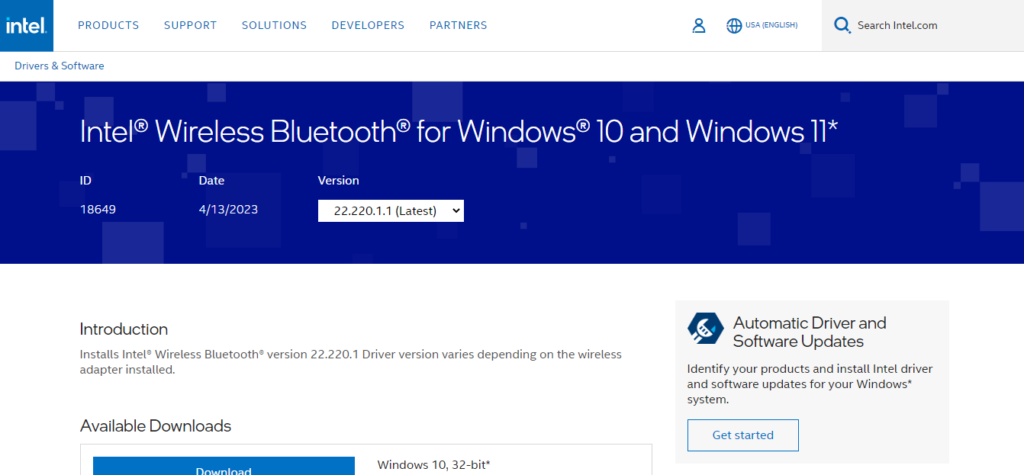The image size is (1024, 475).
Task: Click the Intel Wireless Bluetooth page title
Action: [458, 131]
